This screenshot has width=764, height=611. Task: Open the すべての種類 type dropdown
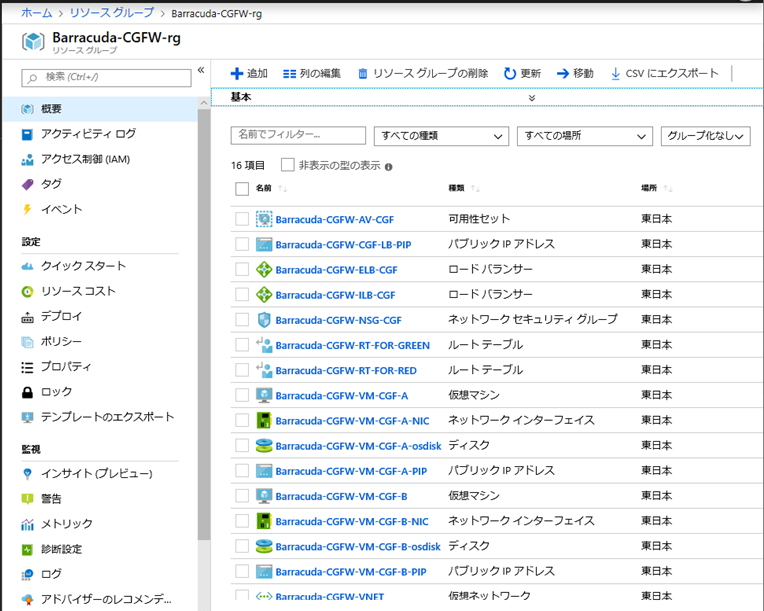[x=441, y=136]
